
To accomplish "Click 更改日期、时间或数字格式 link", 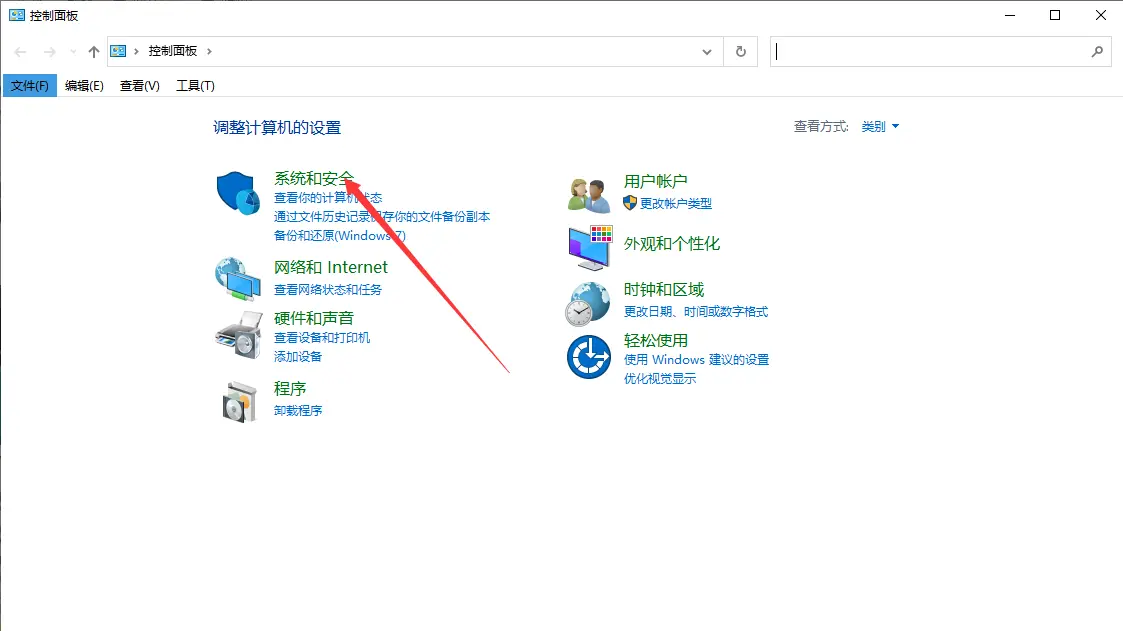I will click(695, 312).
